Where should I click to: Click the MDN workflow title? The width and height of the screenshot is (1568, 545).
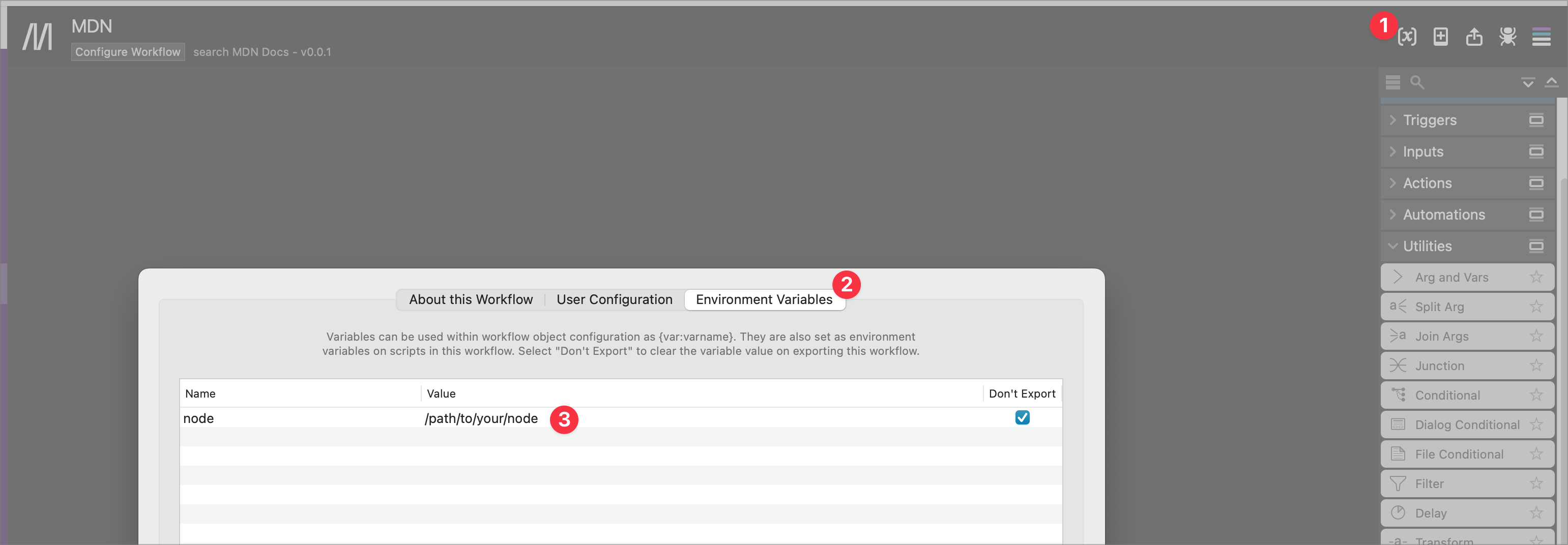[92, 26]
